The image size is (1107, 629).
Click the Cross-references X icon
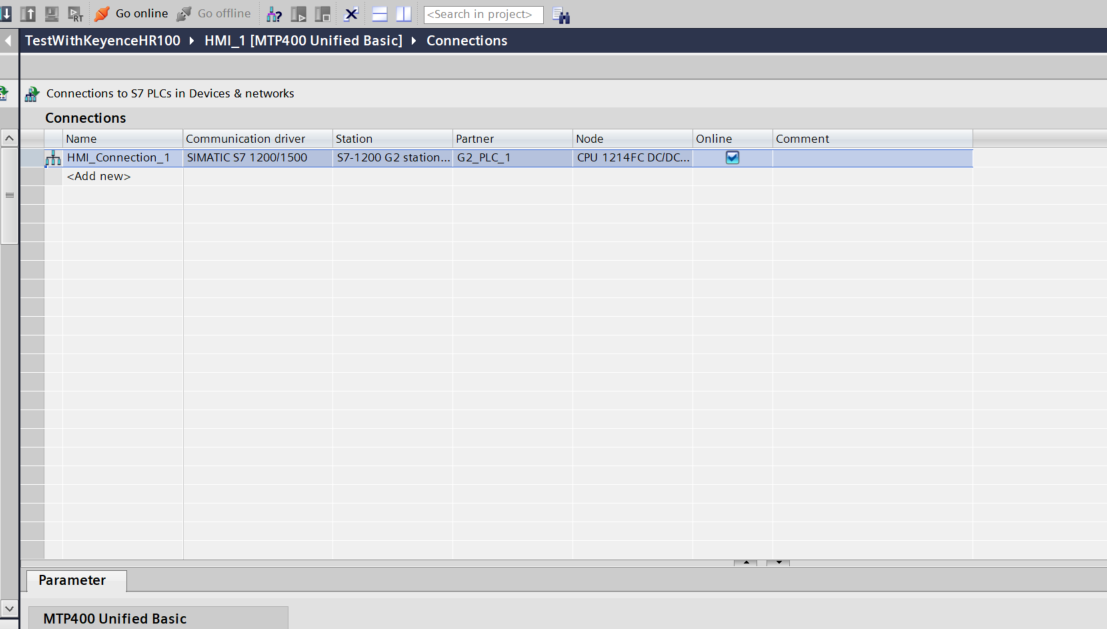(x=351, y=14)
